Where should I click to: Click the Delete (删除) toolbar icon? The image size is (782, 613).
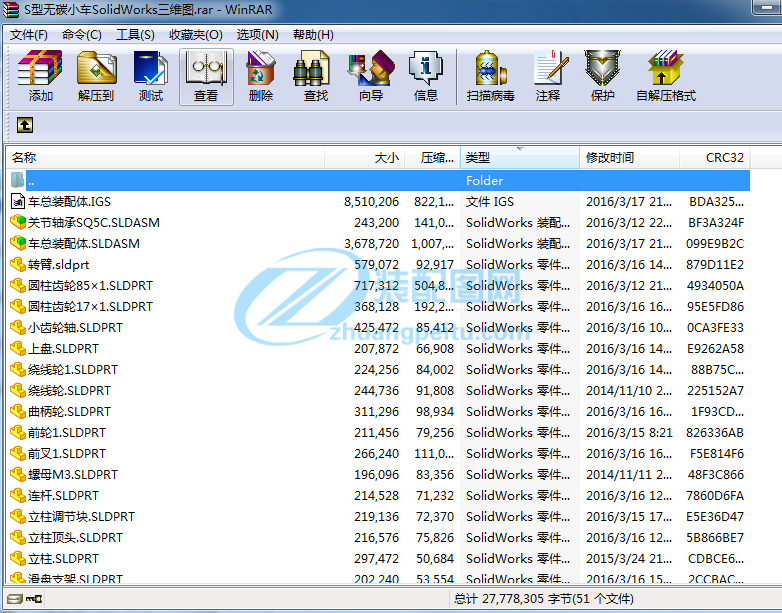[261, 68]
